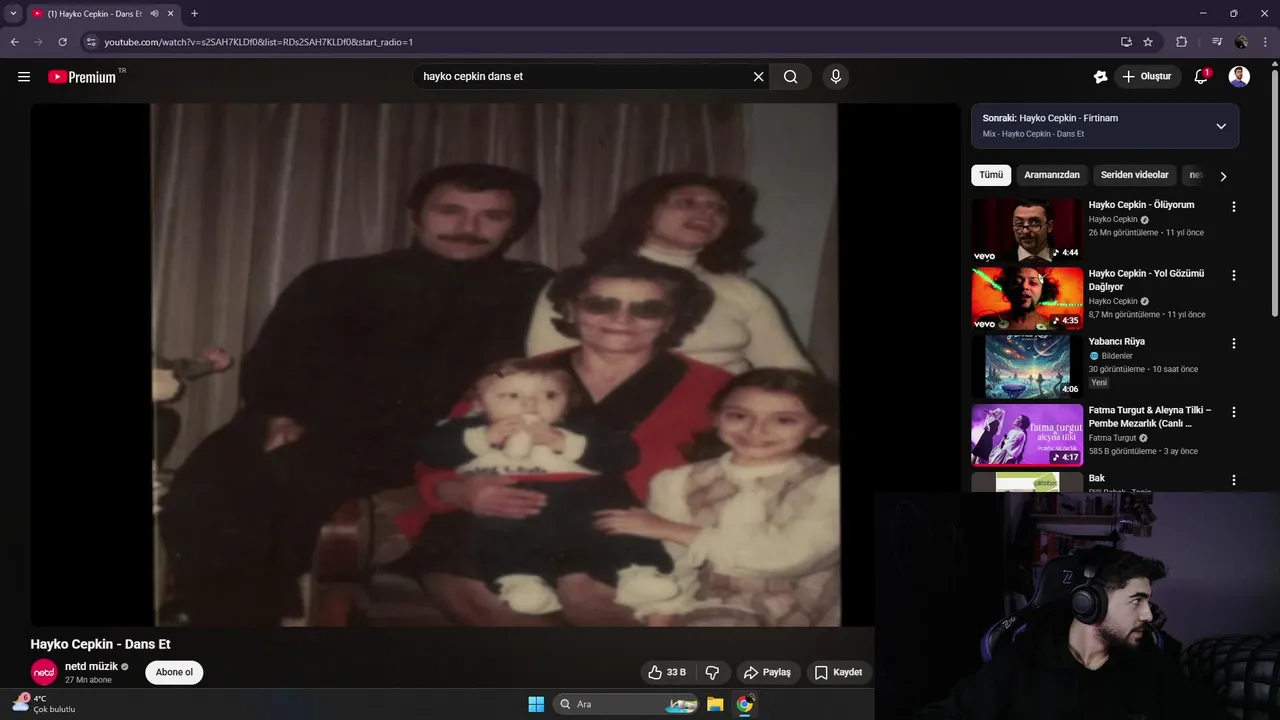
Task: Click the browser address bar URL
Action: 259,42
